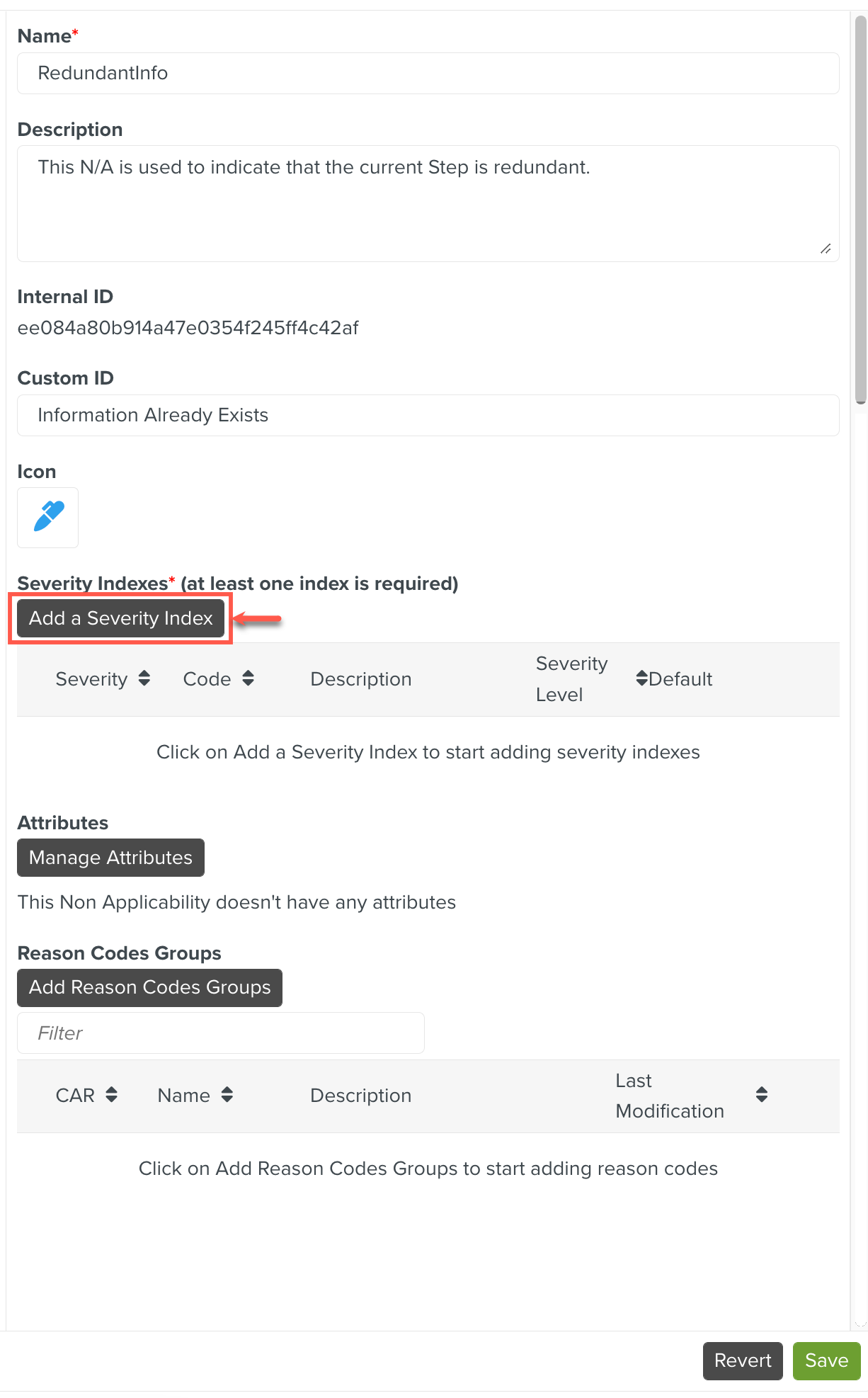This screenshot has height=1398, width=868.
Task: Click the Default column header
Action: tap(680, 679)
